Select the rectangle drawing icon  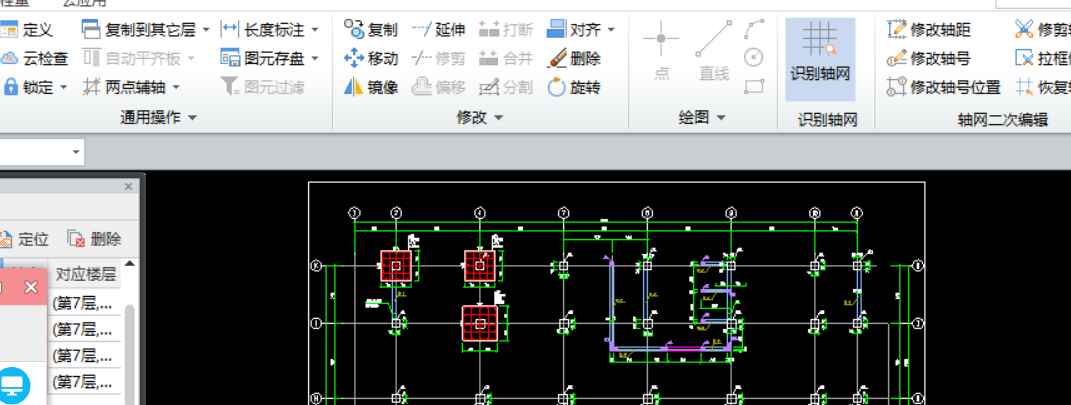[754, 87]
